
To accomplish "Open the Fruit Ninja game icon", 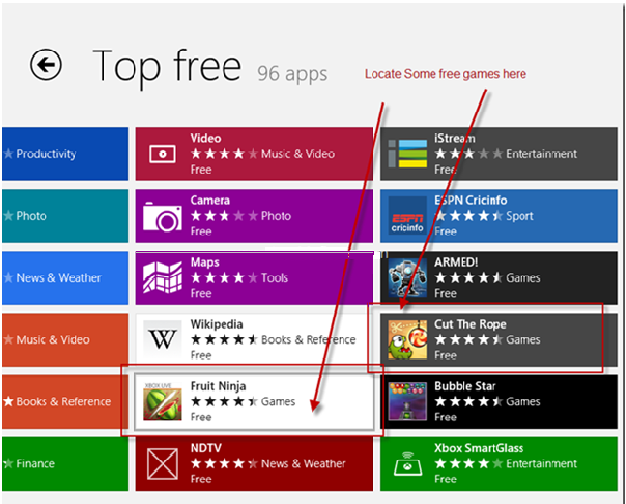I will point(162,402).
